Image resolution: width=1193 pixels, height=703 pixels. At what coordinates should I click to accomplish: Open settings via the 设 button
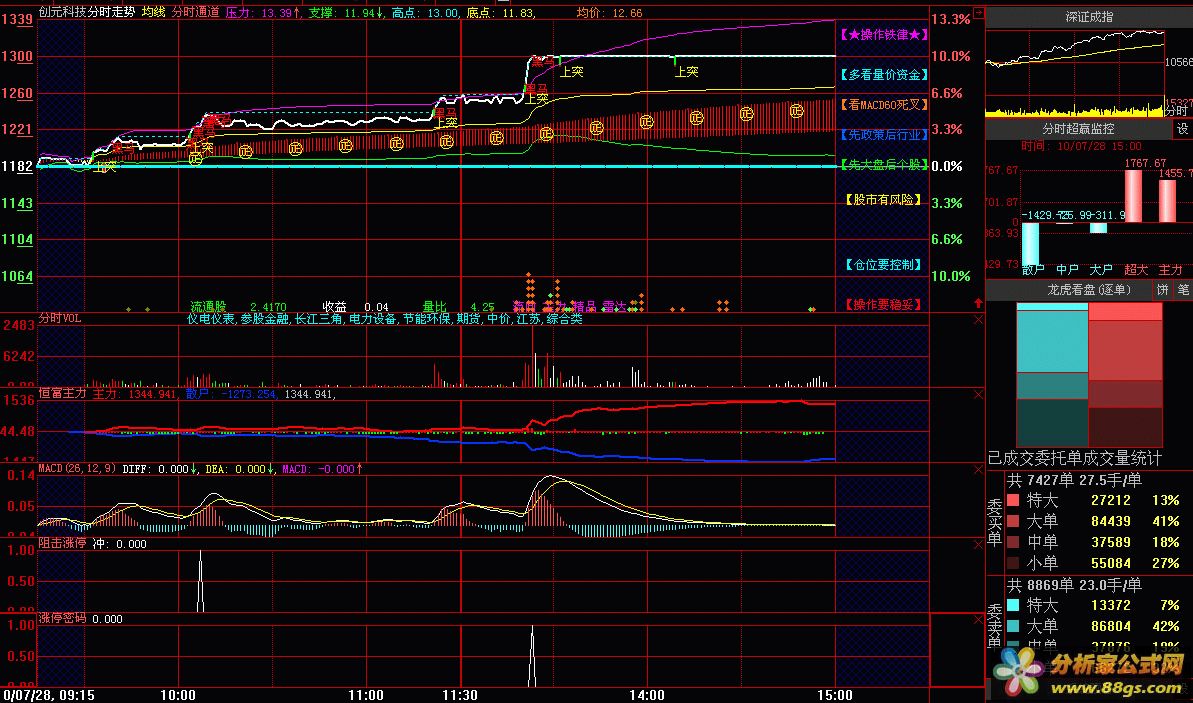coord(1182,129)
